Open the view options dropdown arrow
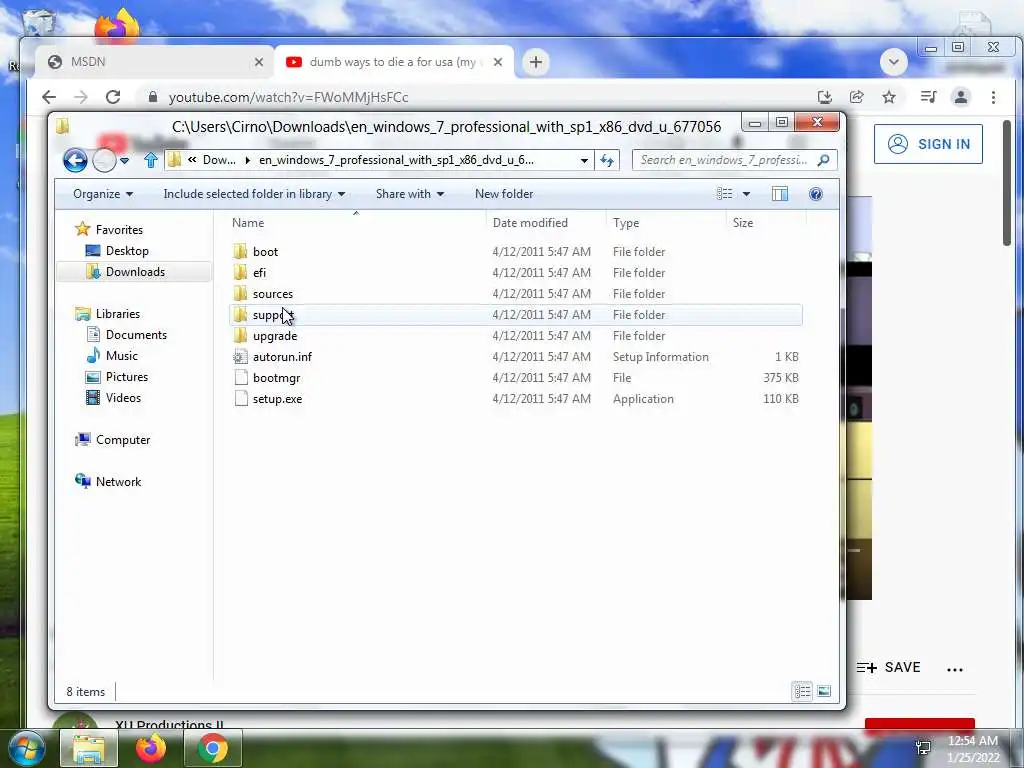Image resolution: width=1024 pixels, height=768 pixels. click(746, 194)
